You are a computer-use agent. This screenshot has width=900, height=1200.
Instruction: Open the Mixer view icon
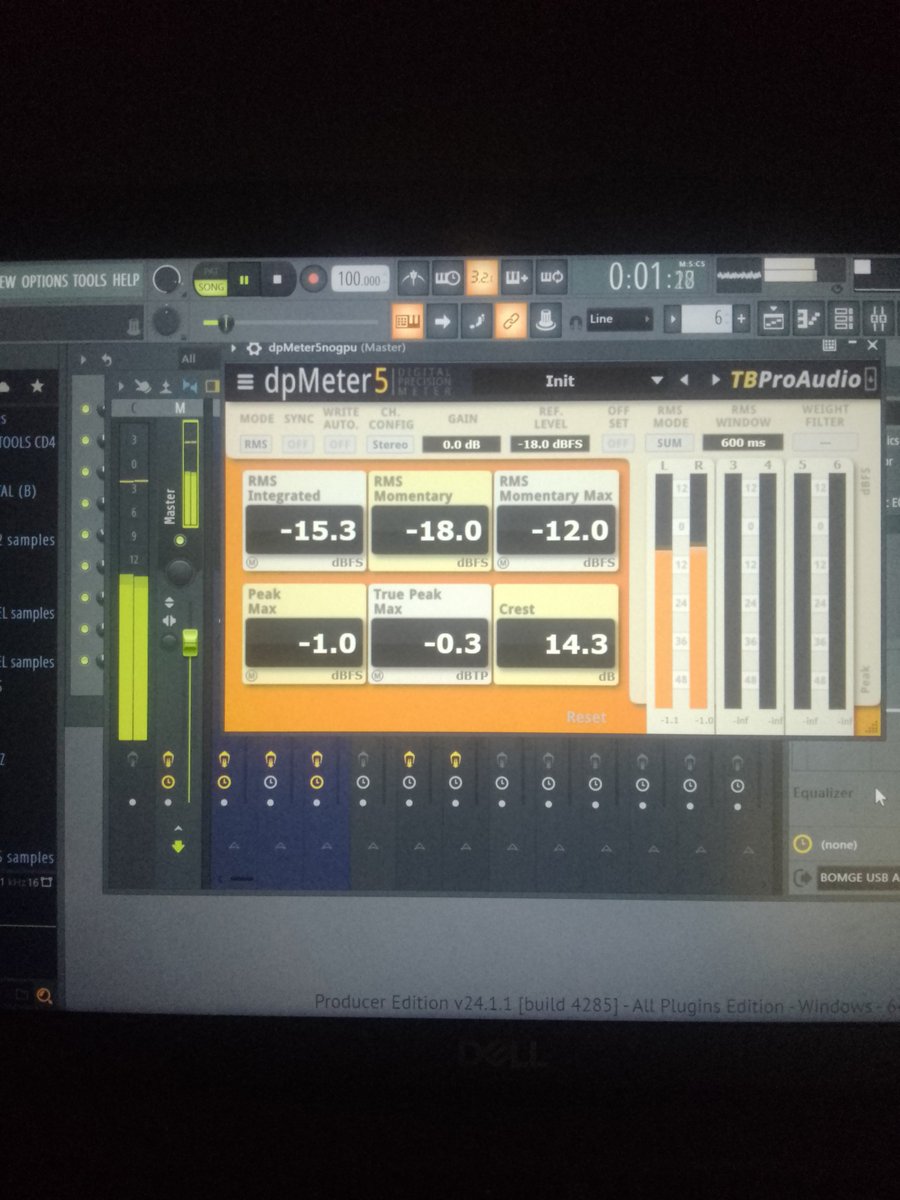click(x=878, y=320)
